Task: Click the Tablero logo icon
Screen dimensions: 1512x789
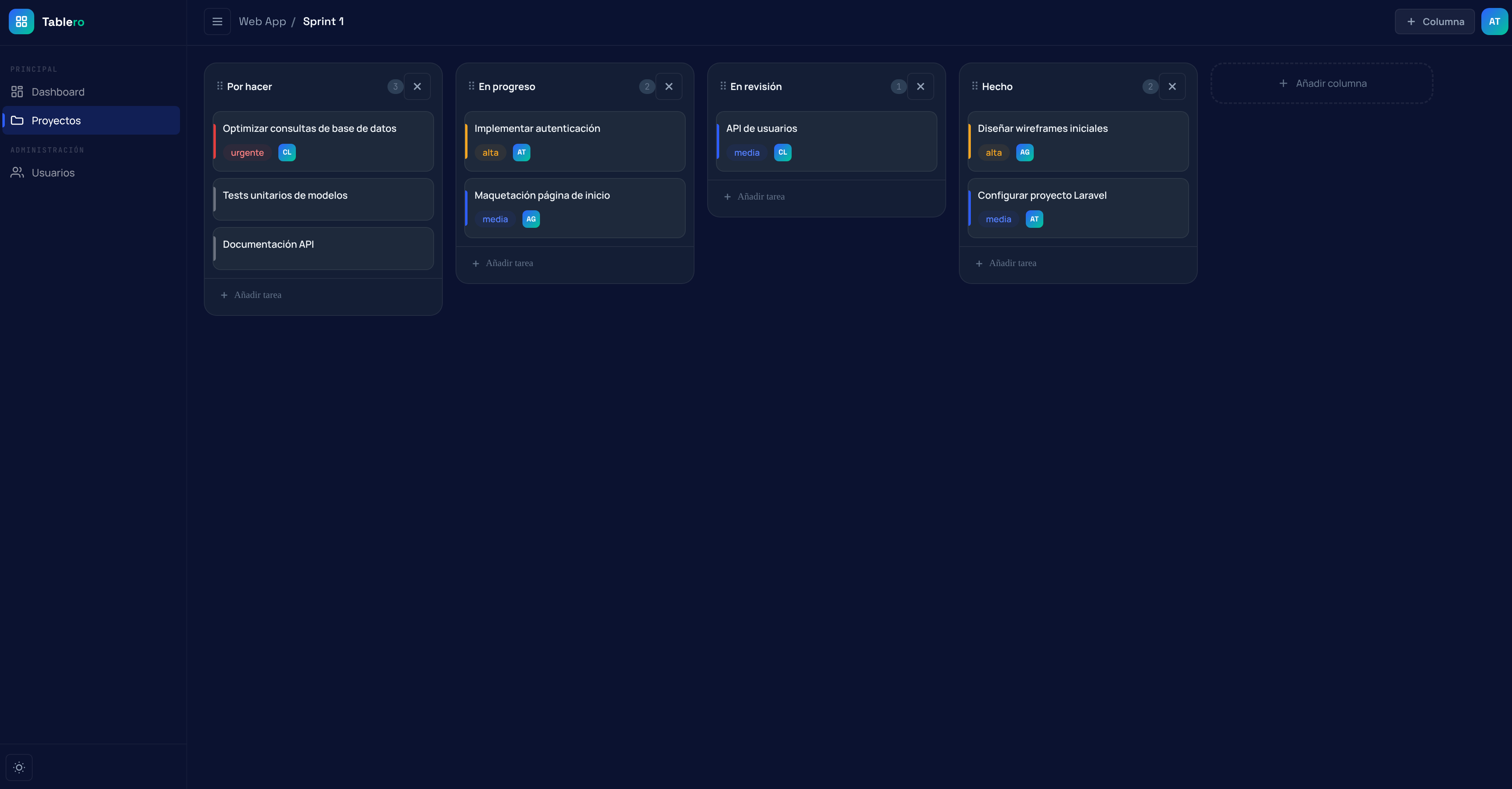Action: coord(22,22)
